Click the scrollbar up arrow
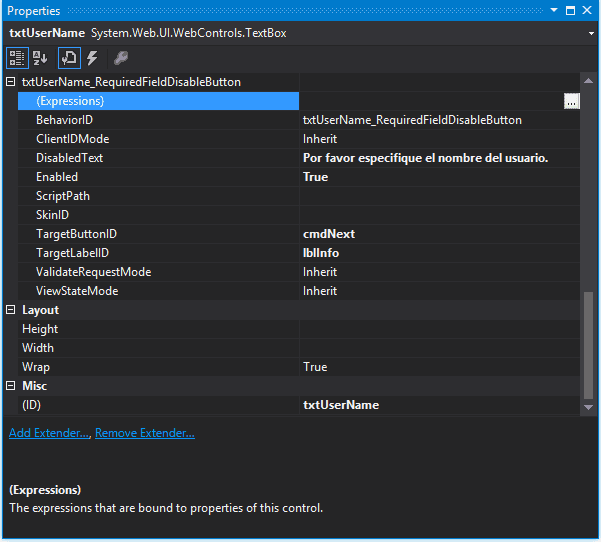Viewport: 601px width, 542px height. click(588, 81)
